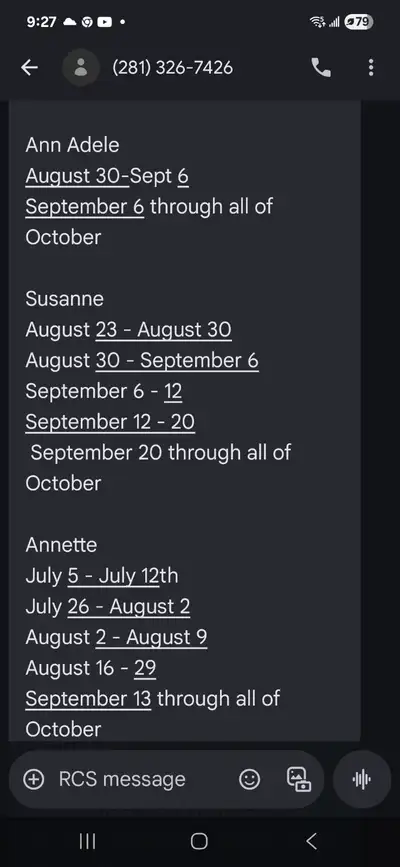Open the three-dot overflow menu

click(x=371, y=68)
